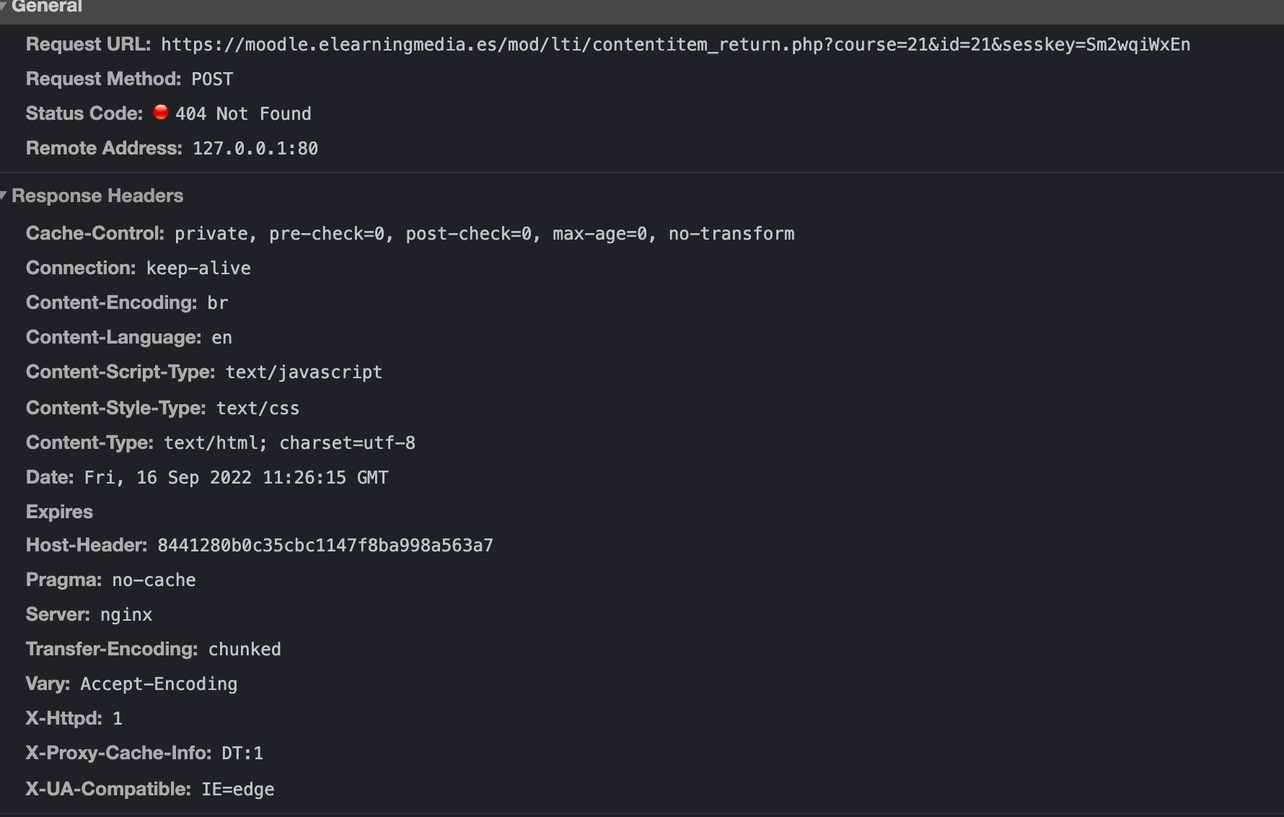Click the Pragma no-cache header

pyautogui.click(x=111, y=580)
